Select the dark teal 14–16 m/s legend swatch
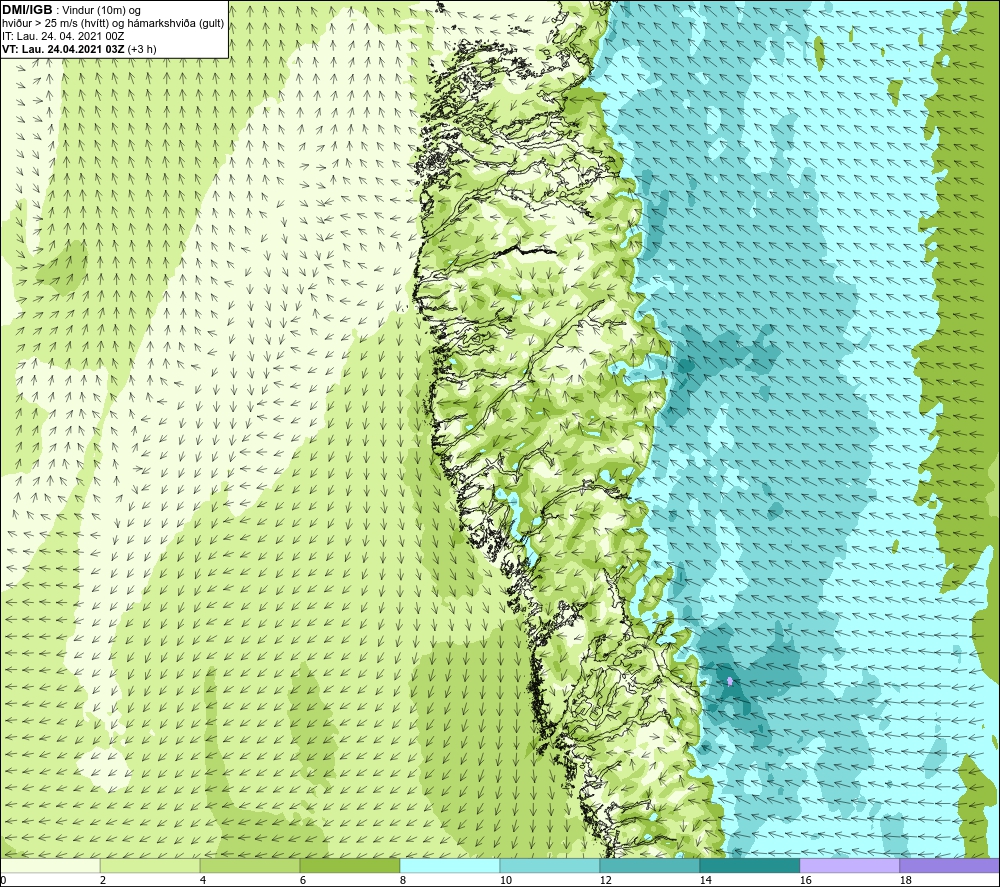This screenshot has width=1000, height=887. 749,865
